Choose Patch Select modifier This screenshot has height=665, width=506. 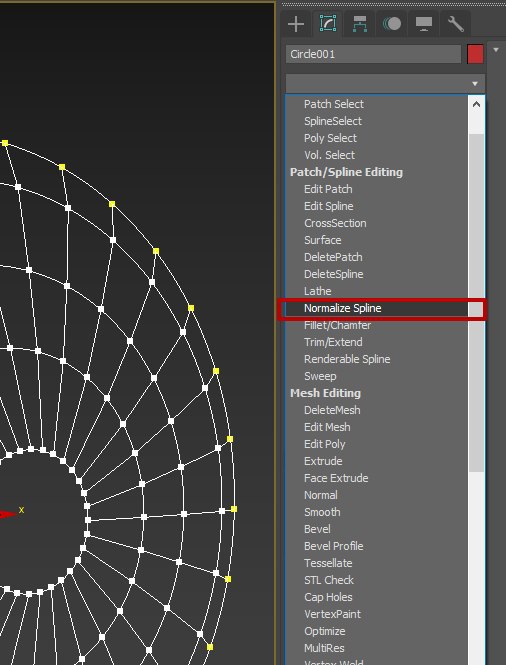click(x=334, y=104)
